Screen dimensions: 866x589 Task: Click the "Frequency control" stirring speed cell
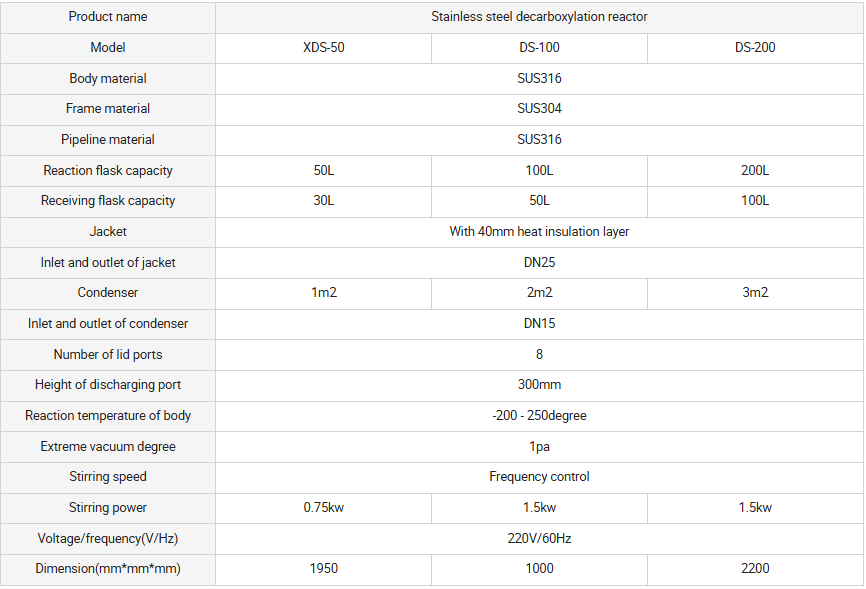tap(539, 476)
